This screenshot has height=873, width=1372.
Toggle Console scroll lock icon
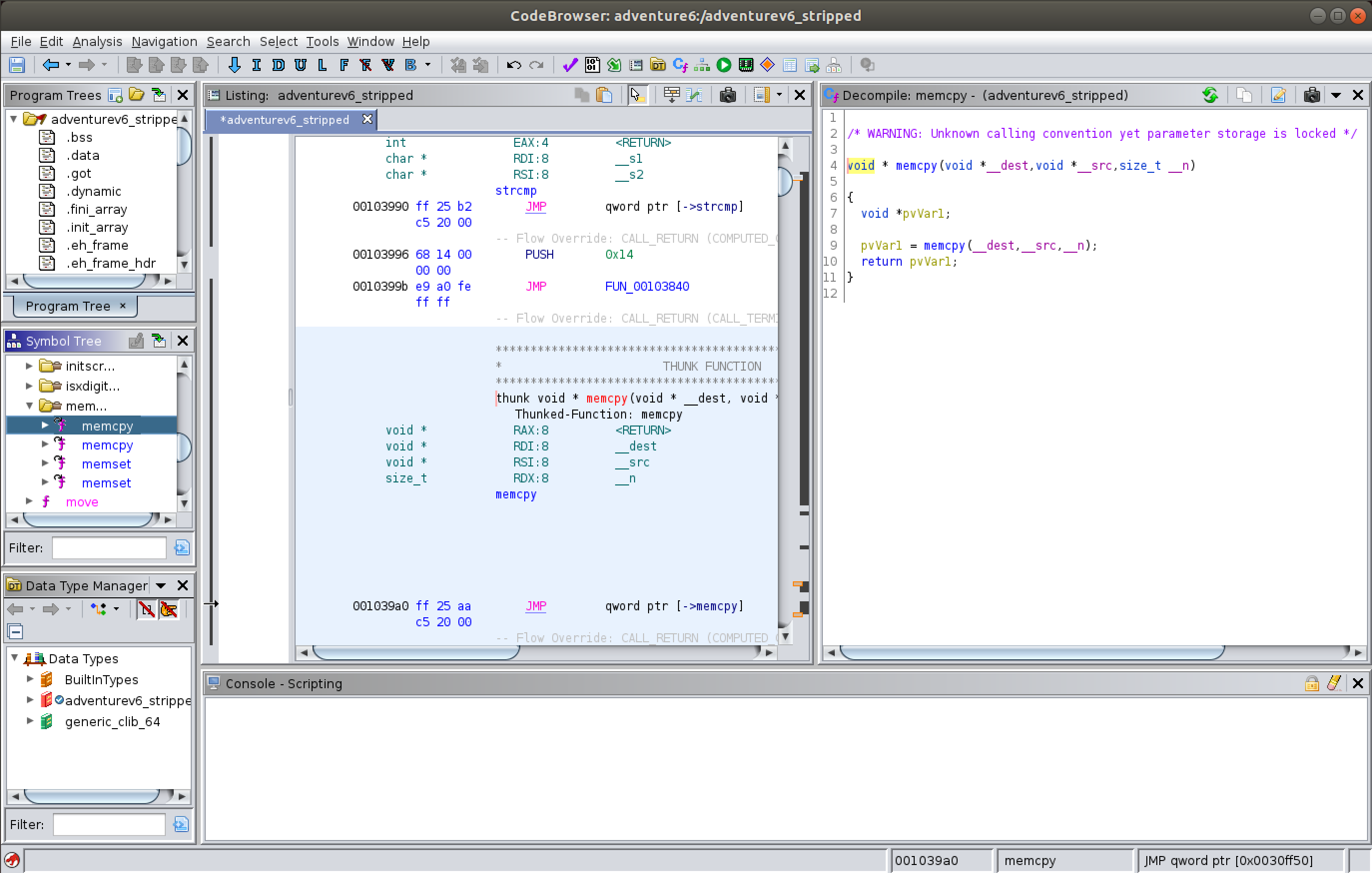pyautogui.click(x=1312, y=683)
